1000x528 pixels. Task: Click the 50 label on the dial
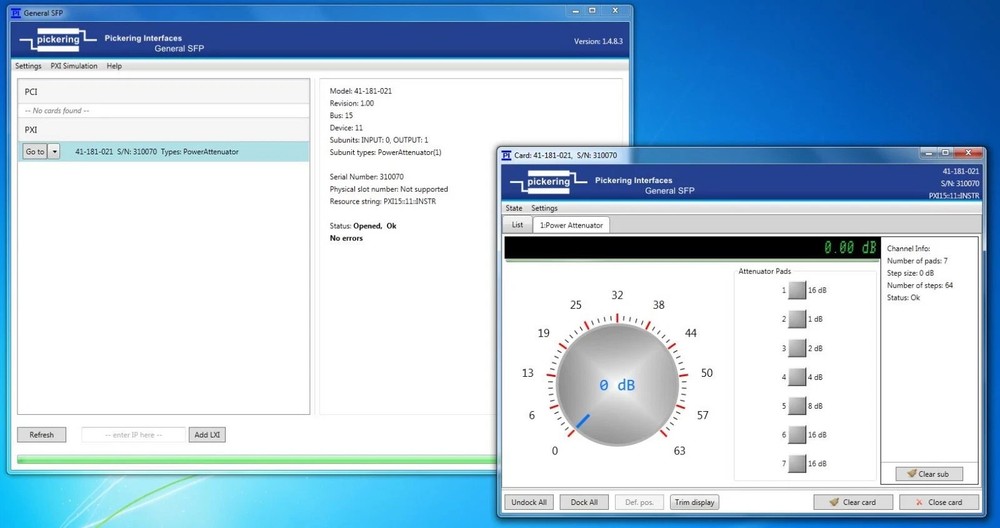pyautogui.click(x=707, y=373)
